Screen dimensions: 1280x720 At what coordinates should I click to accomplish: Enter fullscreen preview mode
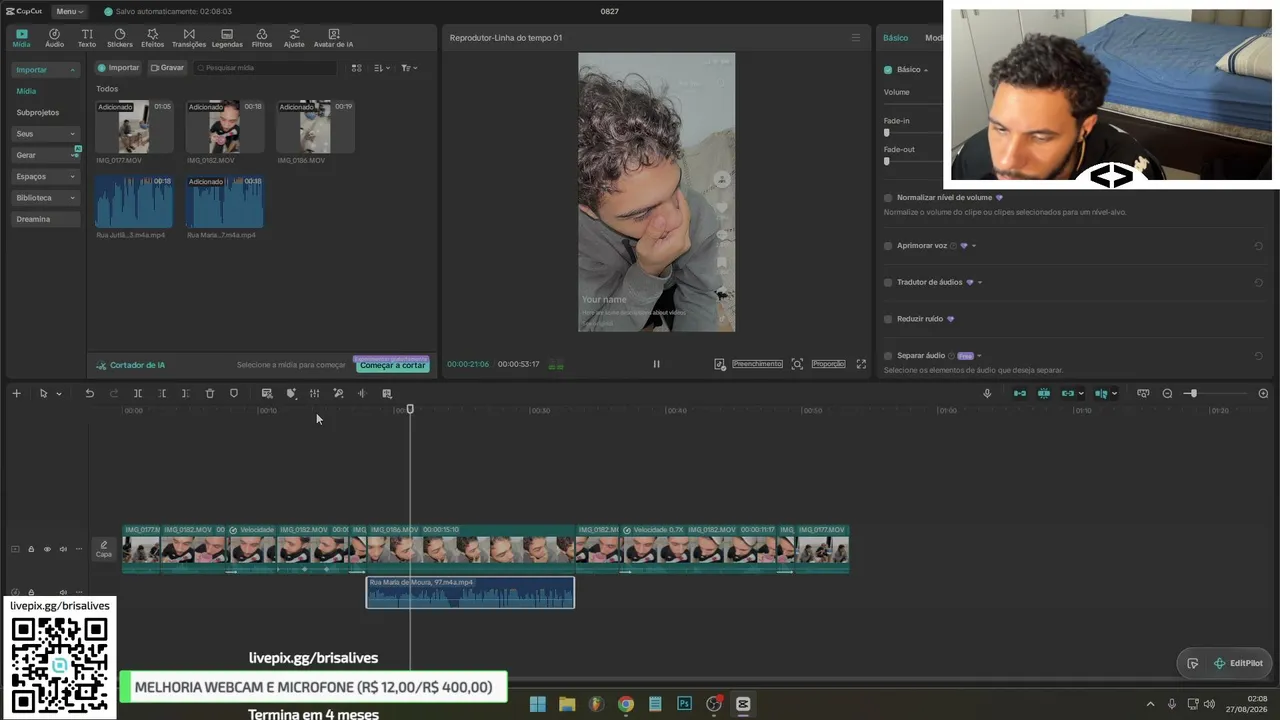click(861, 364)
